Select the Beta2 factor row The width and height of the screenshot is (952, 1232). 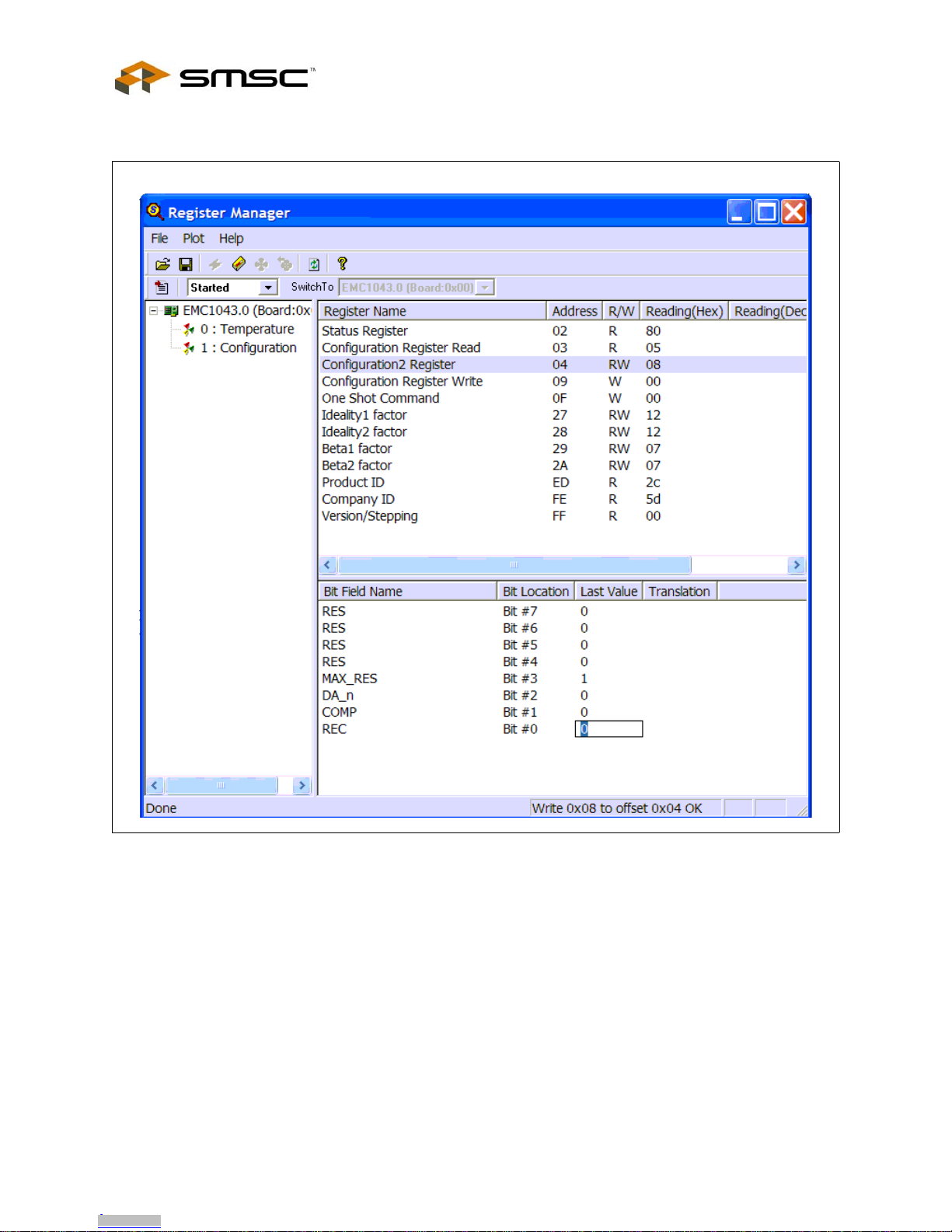tap(563, 466)
